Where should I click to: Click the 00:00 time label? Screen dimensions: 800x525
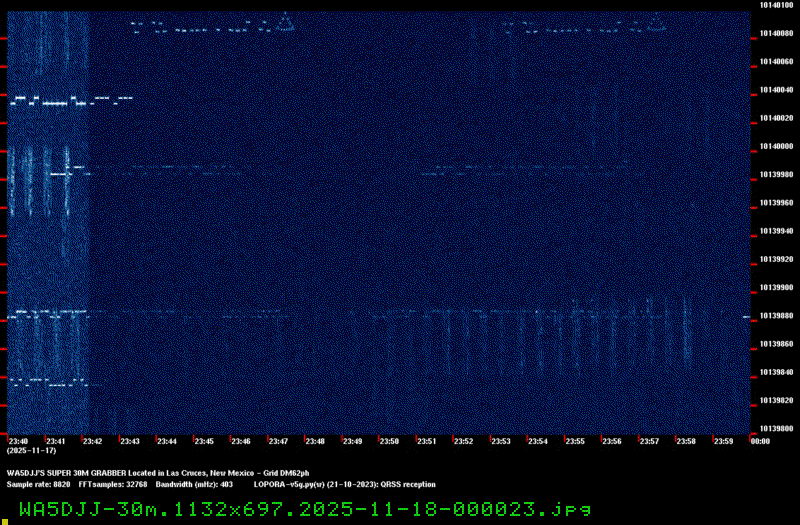tap(759, 441)
